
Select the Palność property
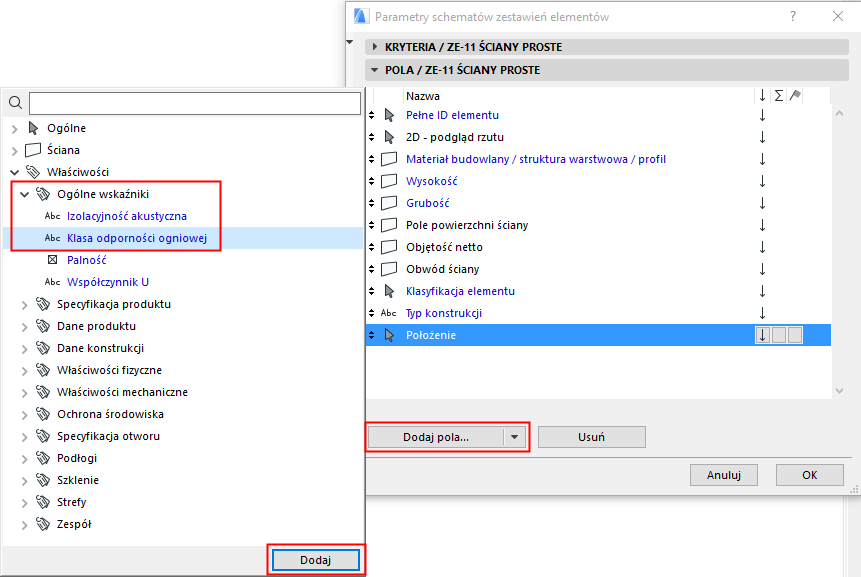click(x=87, y=260)
